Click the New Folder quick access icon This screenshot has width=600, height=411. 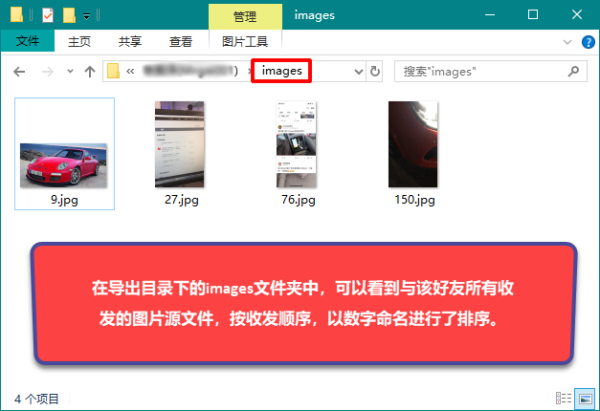click(69, 16)
